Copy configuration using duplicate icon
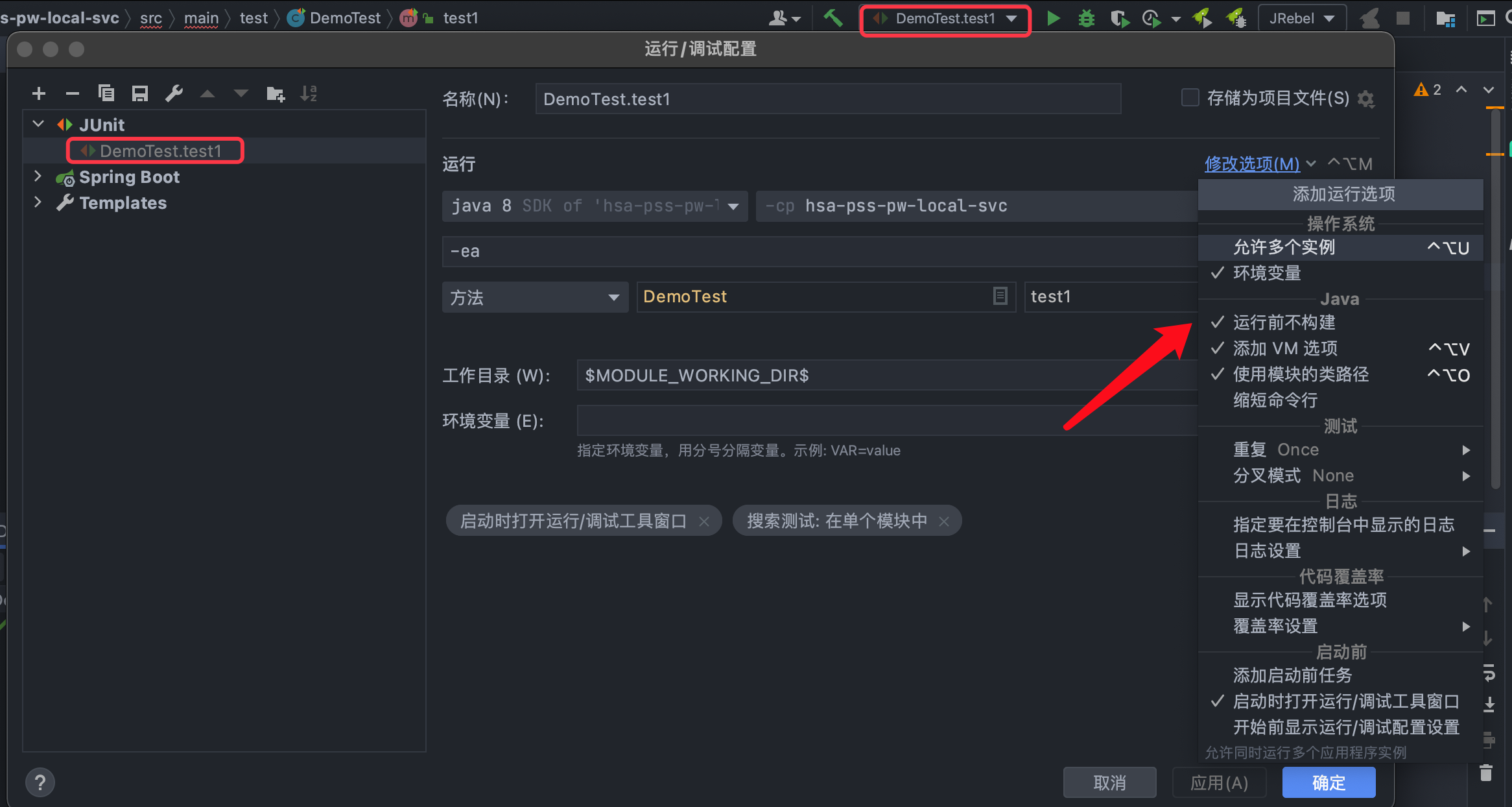 (106, 93)
